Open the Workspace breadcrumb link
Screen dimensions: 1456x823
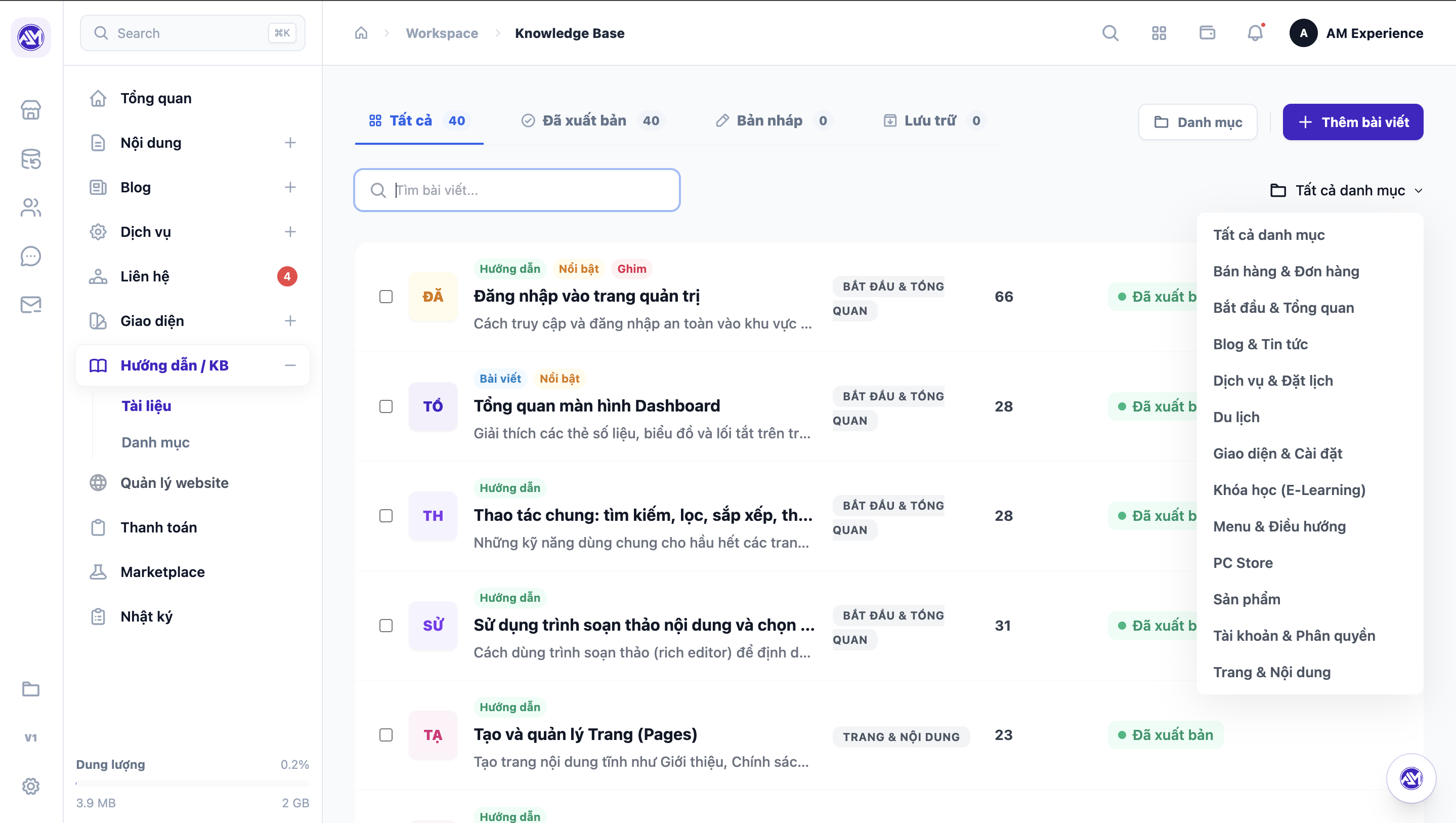[442, 33]
